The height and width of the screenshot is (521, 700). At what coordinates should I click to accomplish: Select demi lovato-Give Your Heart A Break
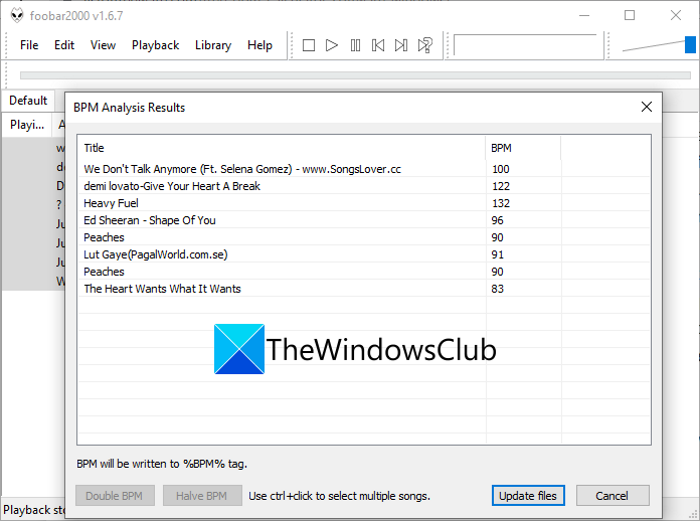click(364, 186)
